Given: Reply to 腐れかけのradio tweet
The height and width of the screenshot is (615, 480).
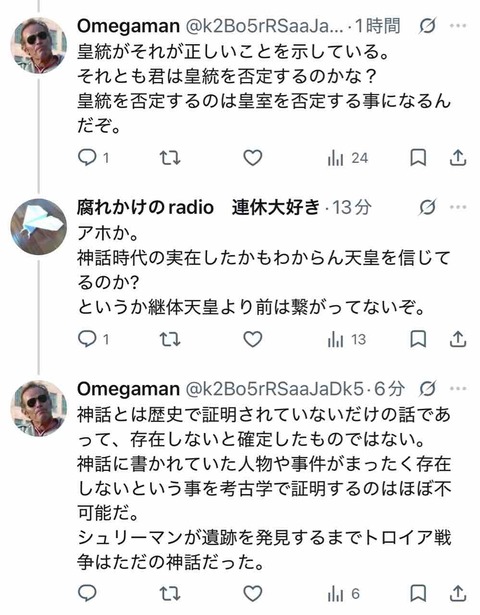Looking at the screenshot, I should tap(93, 339).
